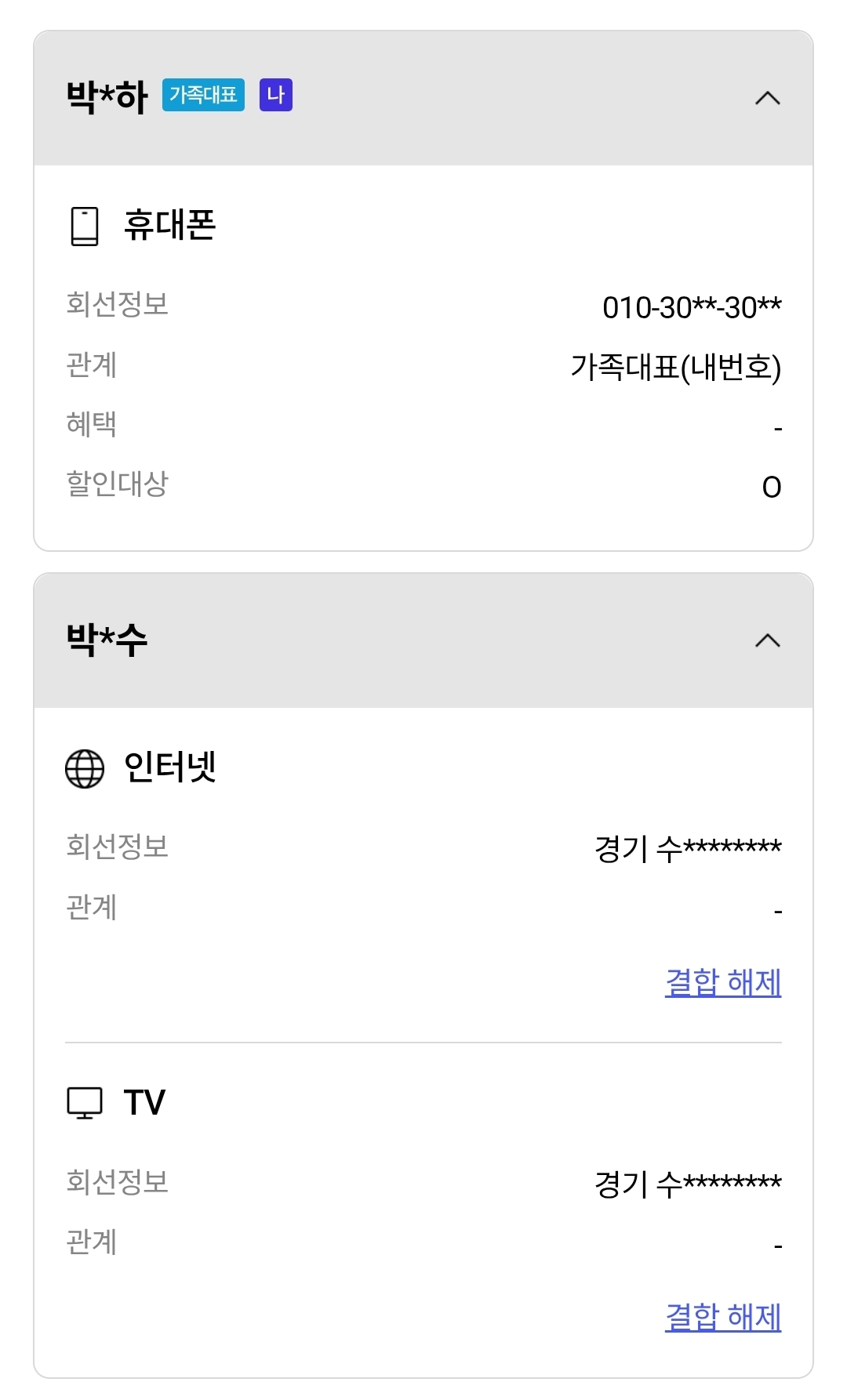Click the TV monitor icon
This screenshot has height=1400, width=847.
coord(85,1103)
